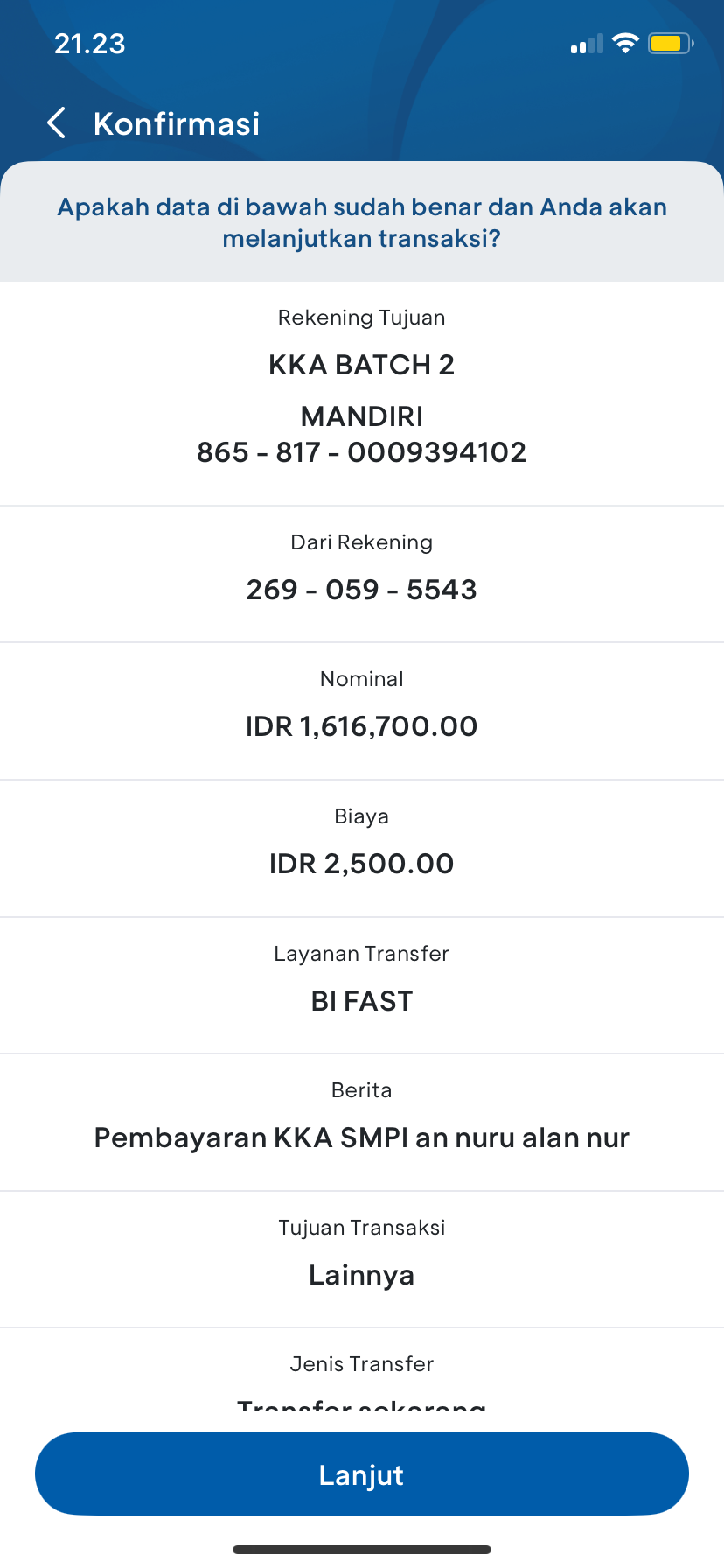724x1568 pixels.
Task: Tap the back arrow icon
Action: [x=57, y=123]
